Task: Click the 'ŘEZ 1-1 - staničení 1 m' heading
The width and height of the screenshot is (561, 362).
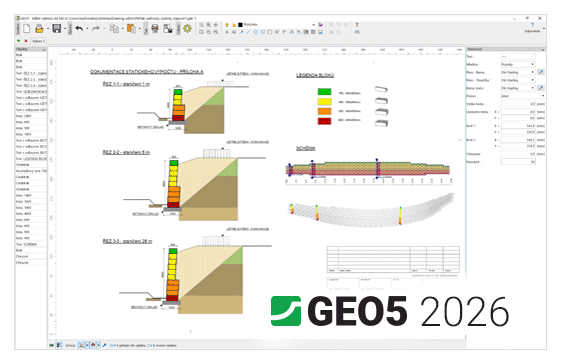Action: pyautogui.click(x=126, y=84)
